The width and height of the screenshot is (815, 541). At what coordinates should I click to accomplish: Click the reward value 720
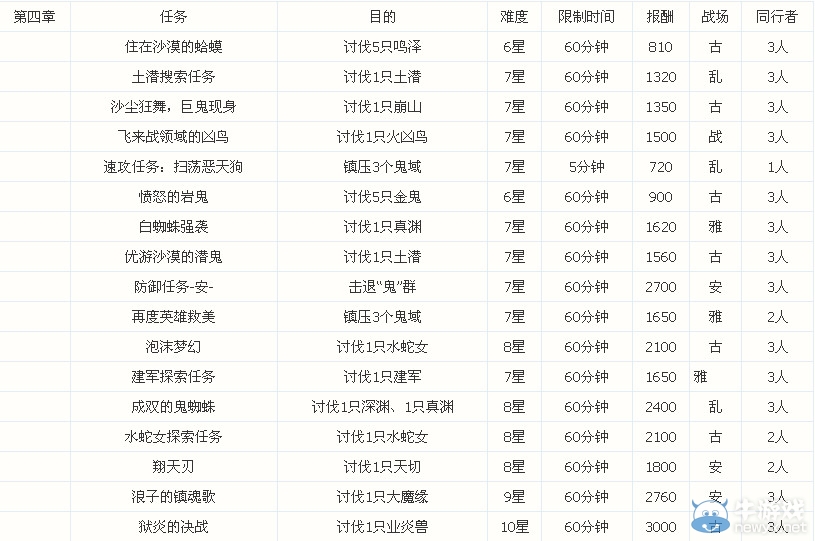click(x=661, y=167)
